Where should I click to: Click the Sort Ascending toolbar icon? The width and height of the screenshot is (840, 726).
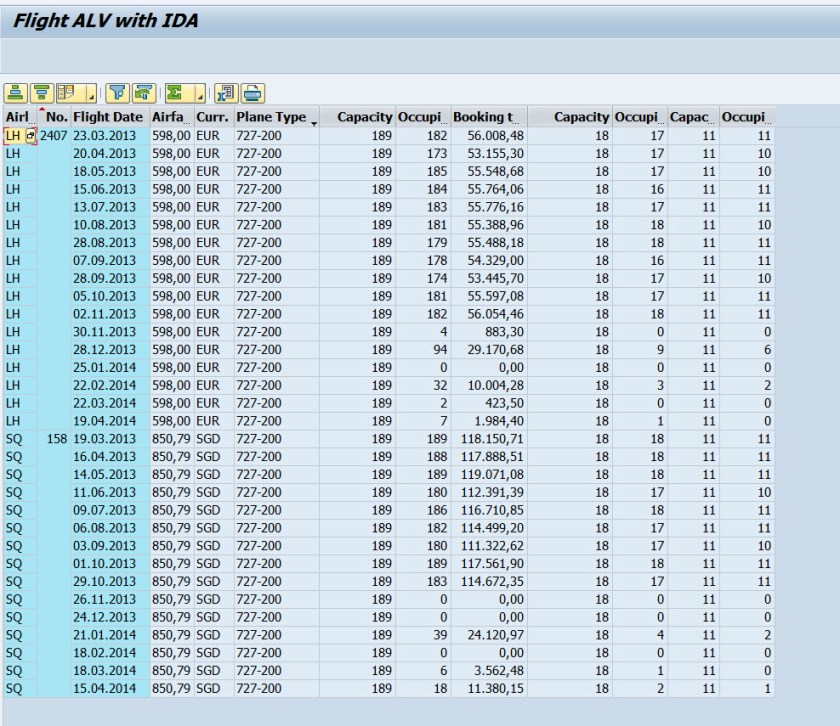click(15, 94)
